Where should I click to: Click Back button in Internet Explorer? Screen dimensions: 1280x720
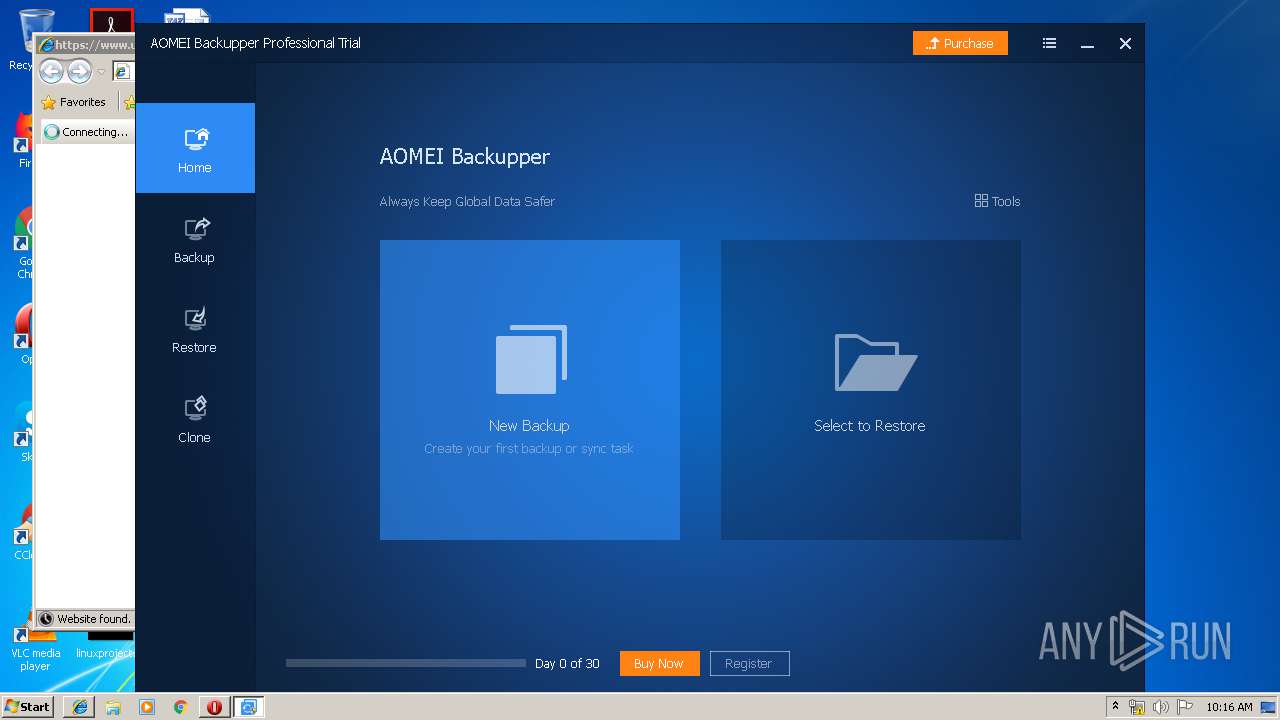(51, 71)
